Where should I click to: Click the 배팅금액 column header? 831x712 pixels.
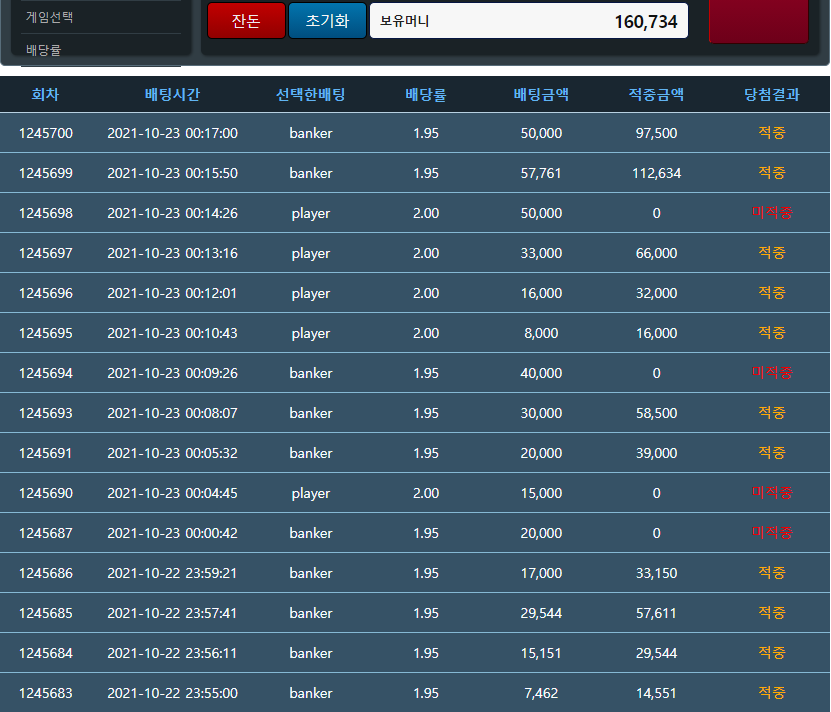[x=541, y=94]
